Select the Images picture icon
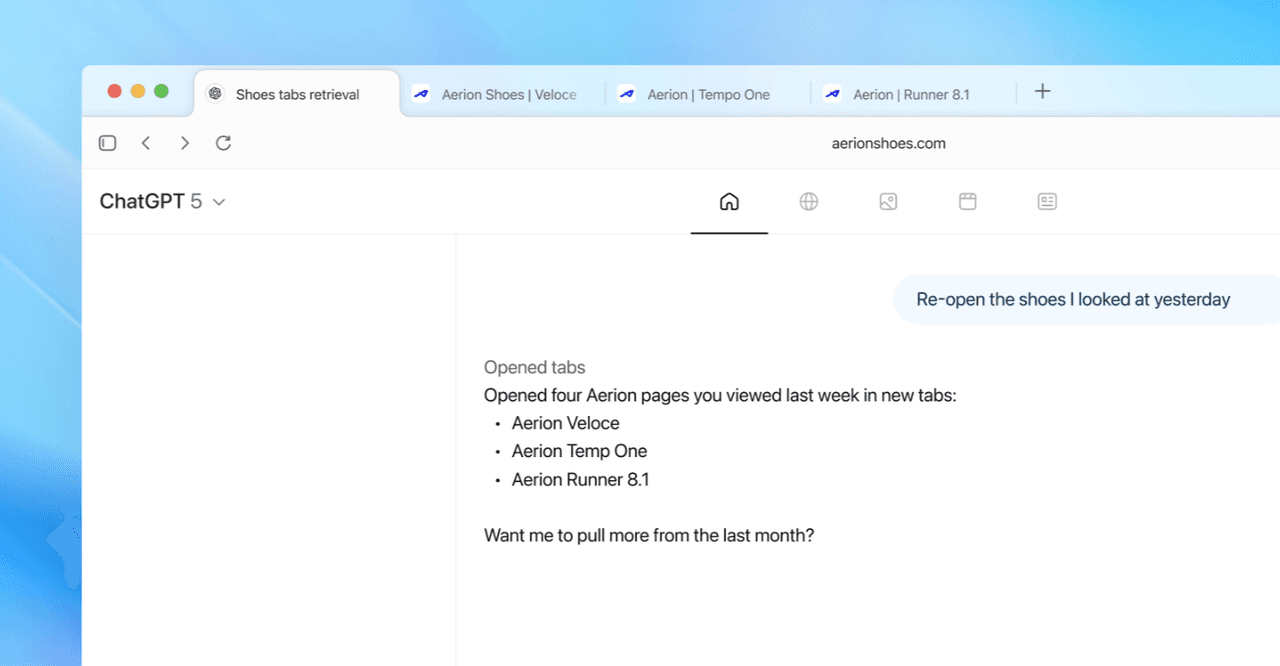This screenshot has width=1280, height=666. coord(888,202)
